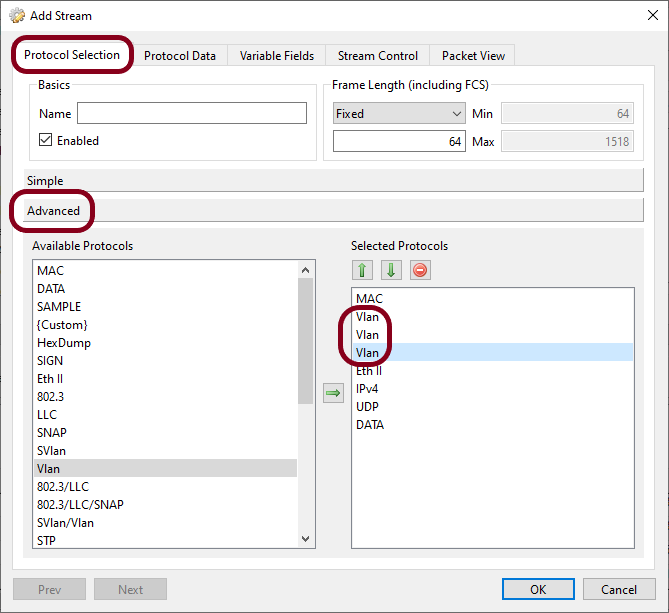
Task: Select 802.3/LLC/SNAP in Available Protocols
Action: [166, 505]
